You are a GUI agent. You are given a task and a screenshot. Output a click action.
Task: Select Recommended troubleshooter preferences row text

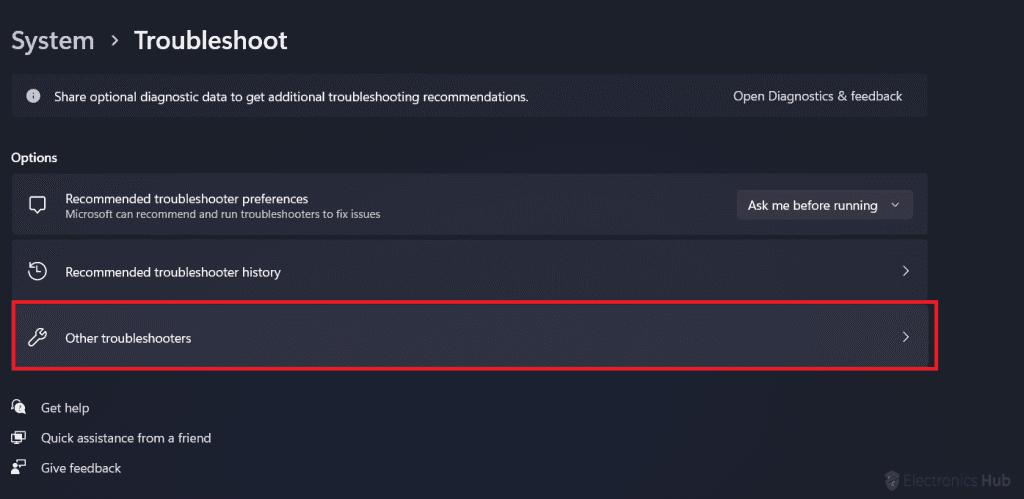pyautogui.click(x=186, y=199)
